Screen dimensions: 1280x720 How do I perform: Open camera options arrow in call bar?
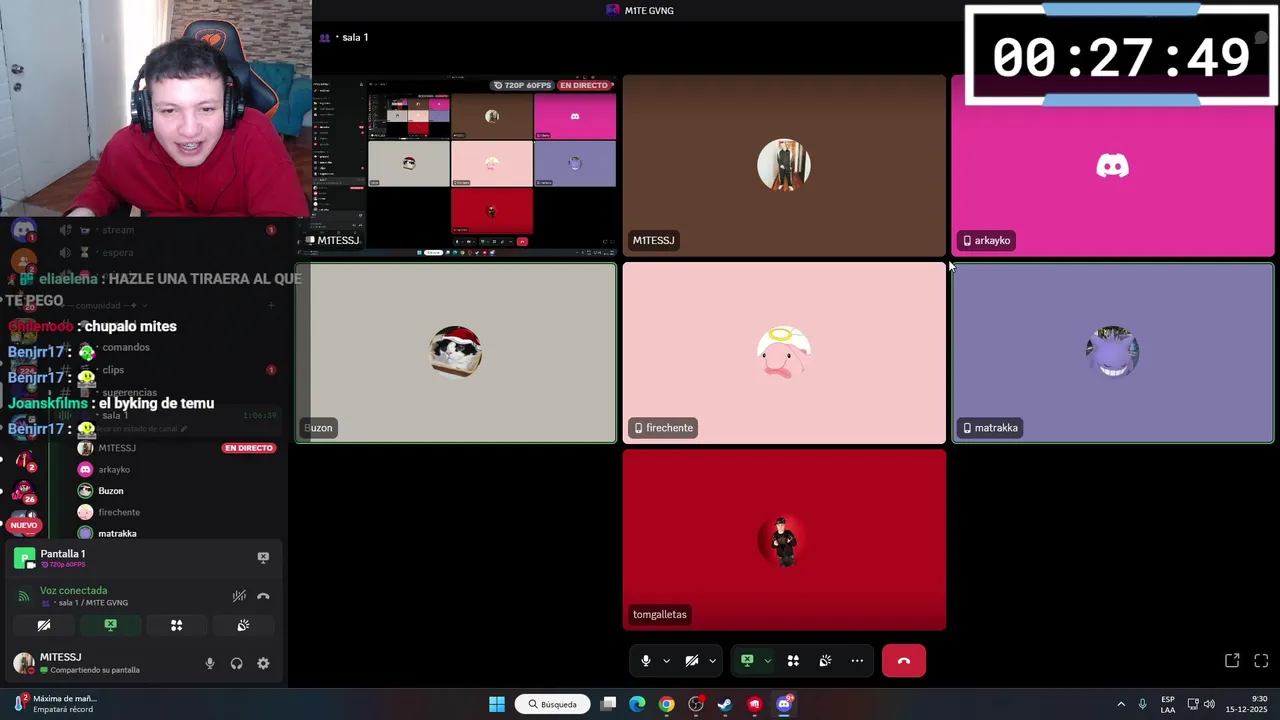[712, 661]
